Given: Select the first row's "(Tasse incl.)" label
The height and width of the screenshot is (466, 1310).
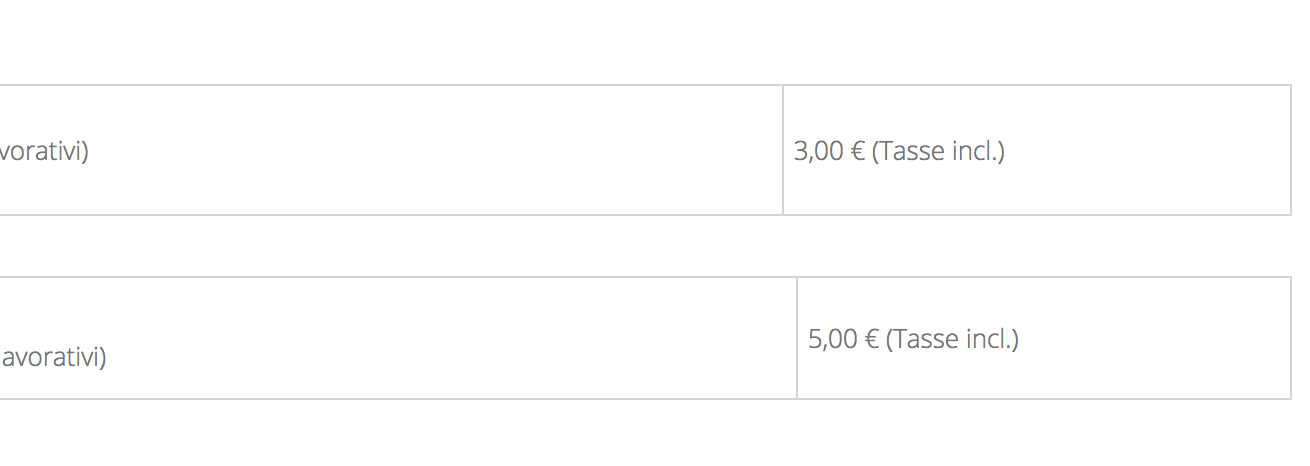Looking at the screenshot, I should [938, 151].
